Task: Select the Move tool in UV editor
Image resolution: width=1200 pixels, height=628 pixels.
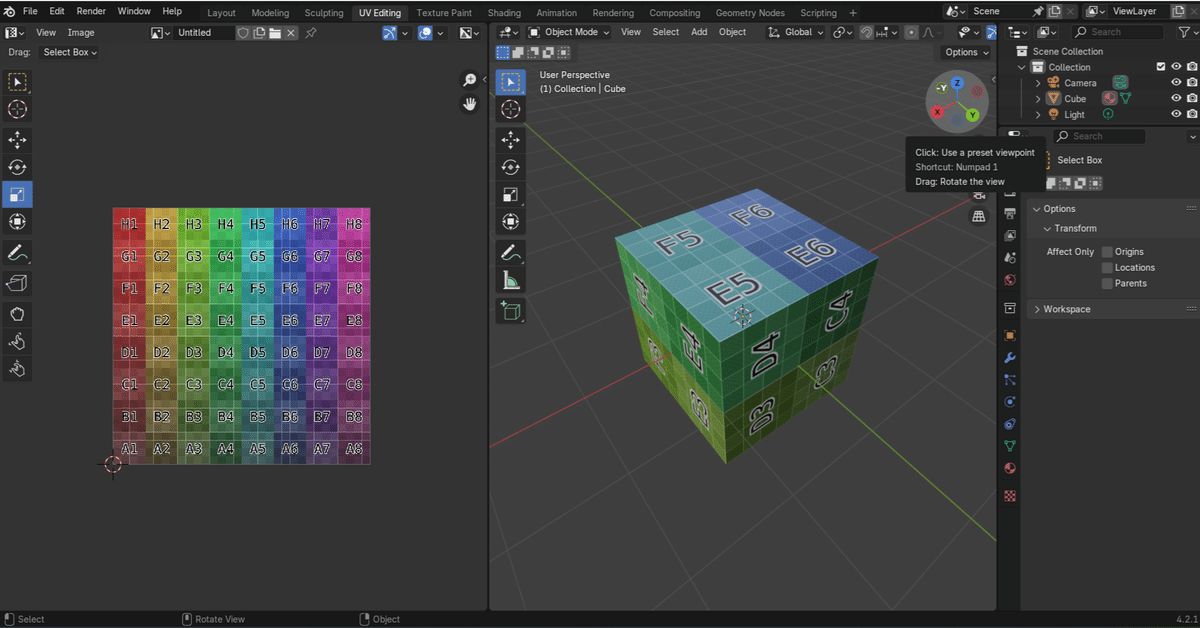Action: tap(18, 140)
